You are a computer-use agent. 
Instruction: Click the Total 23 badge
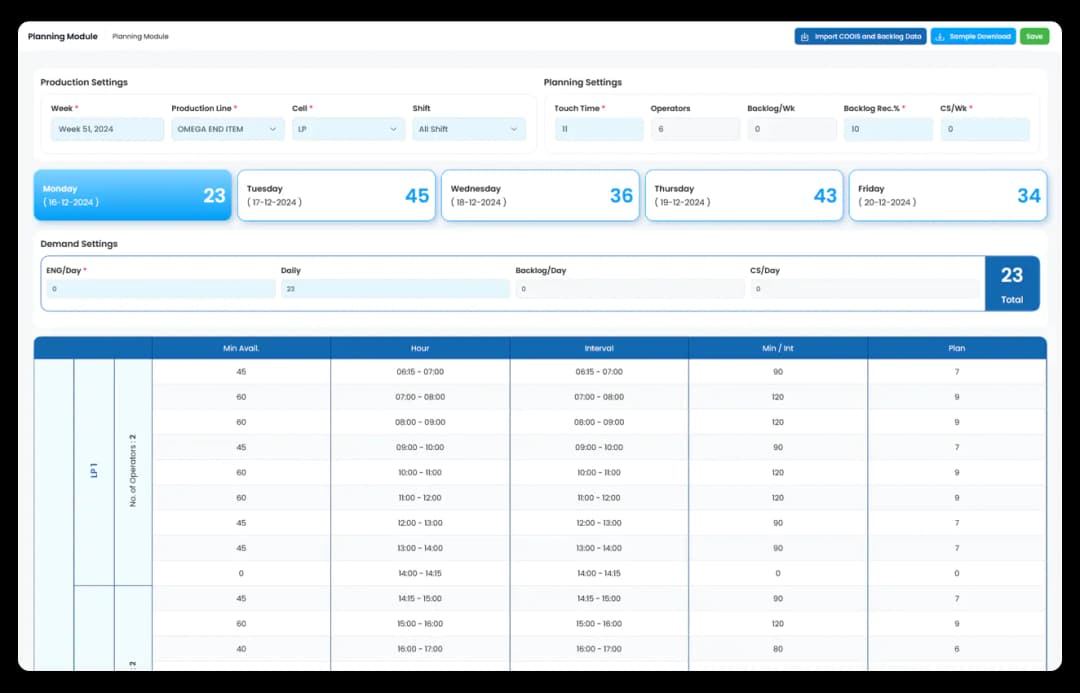click(x=1012, y=283)
